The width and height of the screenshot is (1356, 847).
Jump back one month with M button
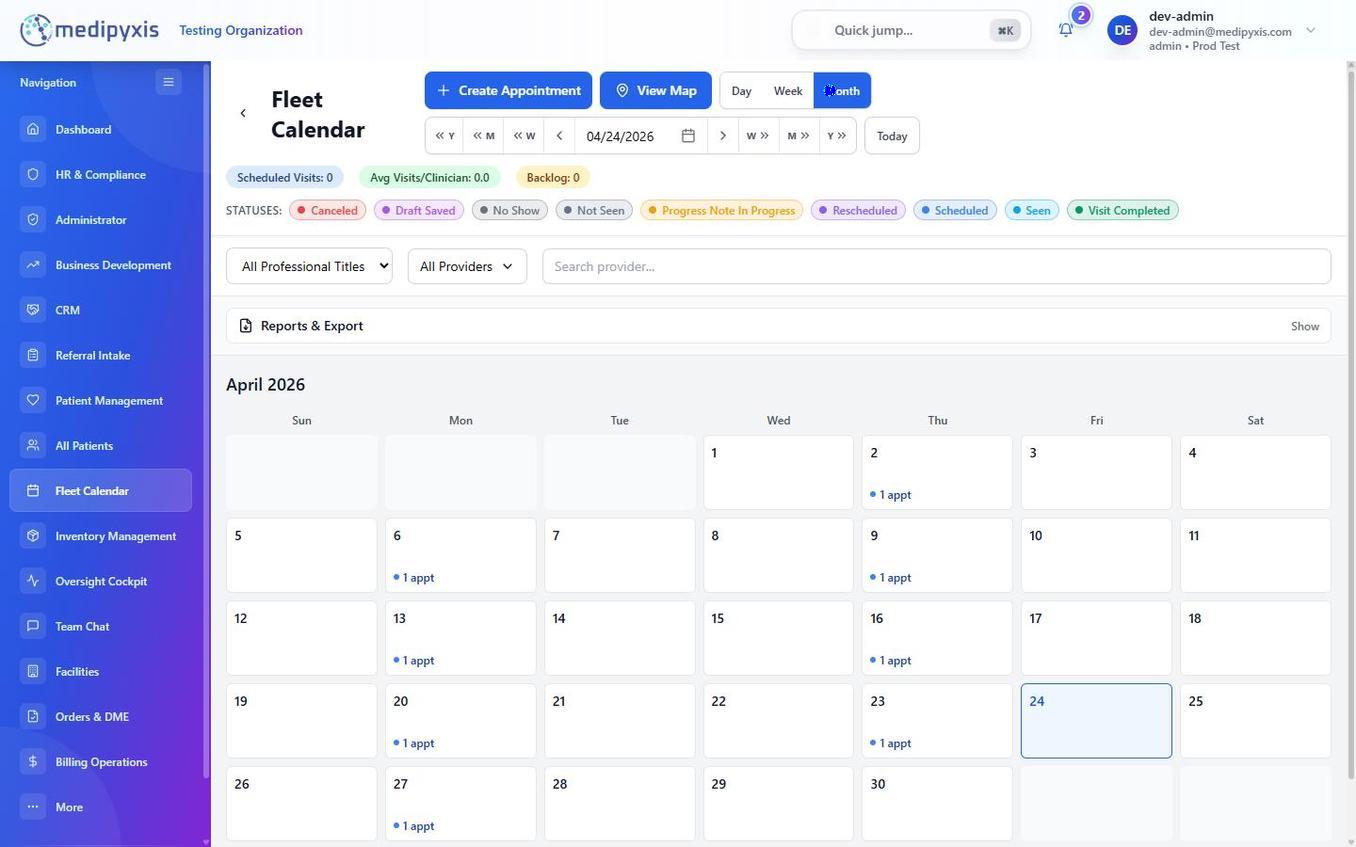[x=483, y=136]
